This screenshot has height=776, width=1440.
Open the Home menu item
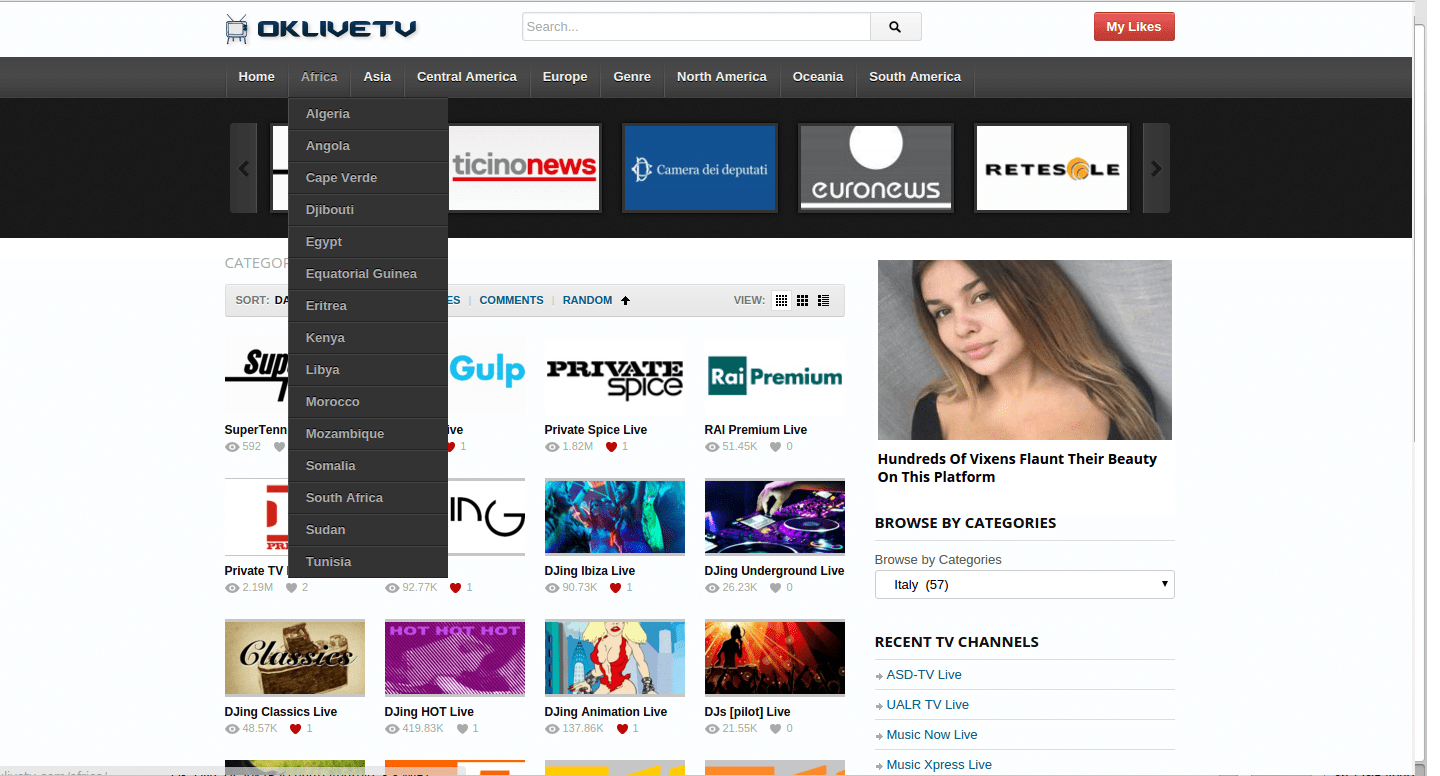point(256,77)
